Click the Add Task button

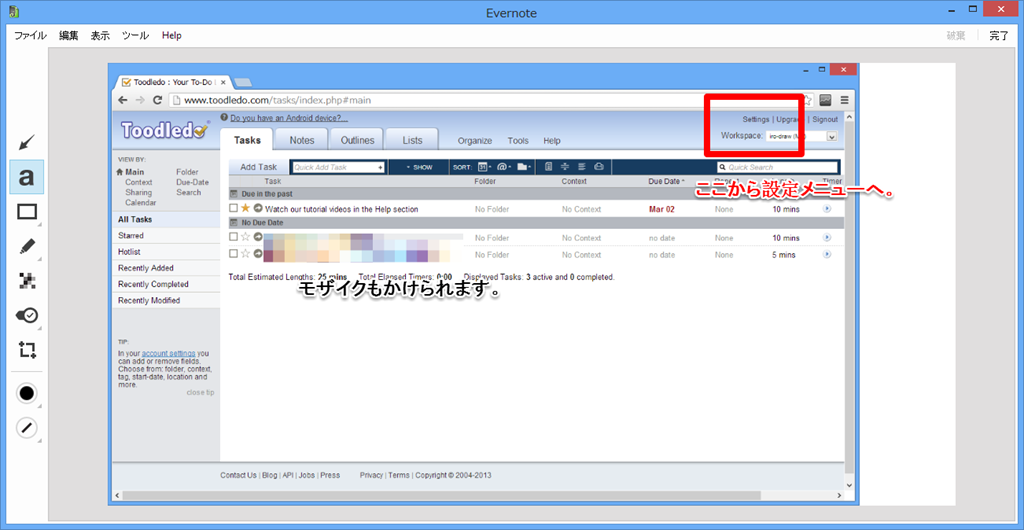(x=259, y=167)
